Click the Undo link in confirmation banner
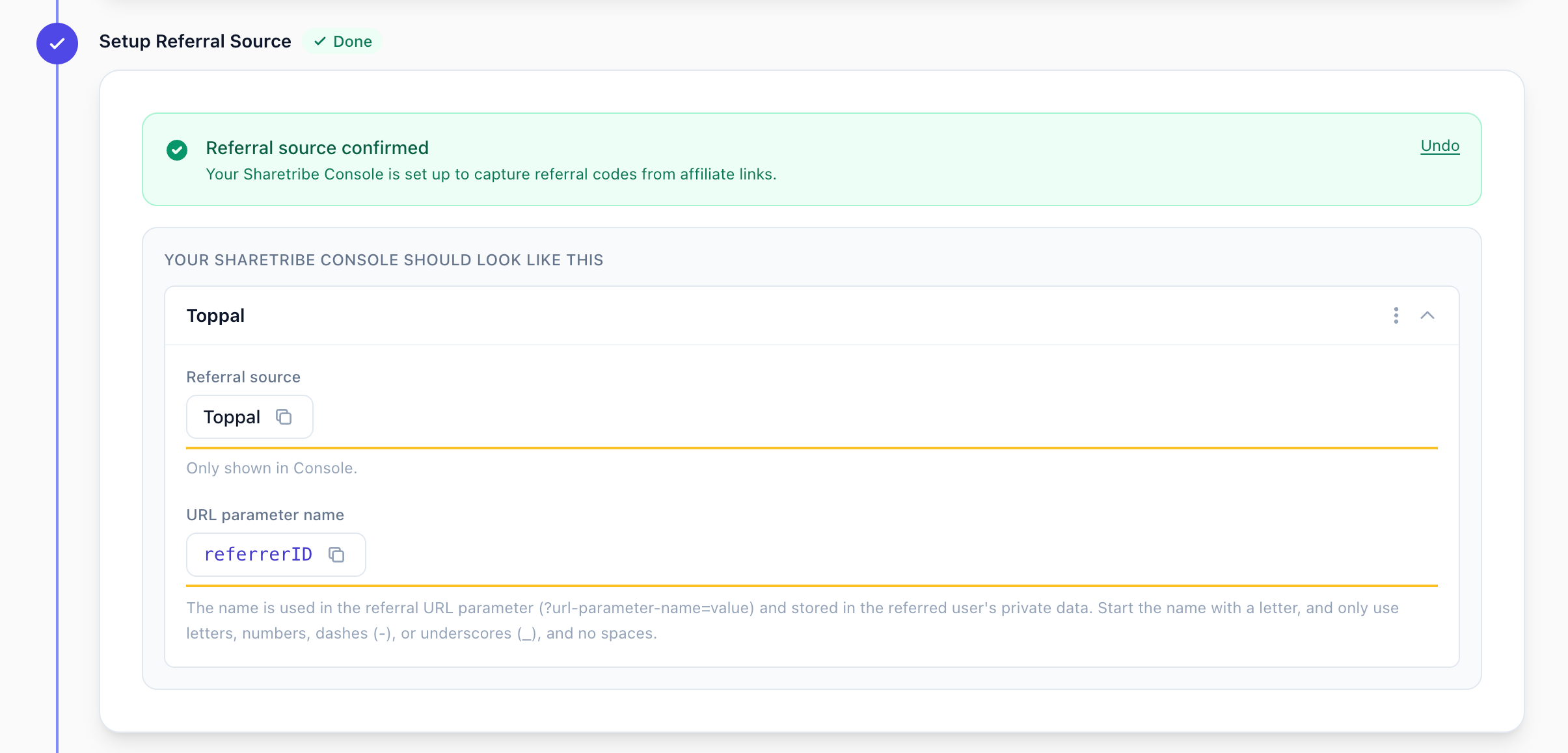 coord(1440,146)
